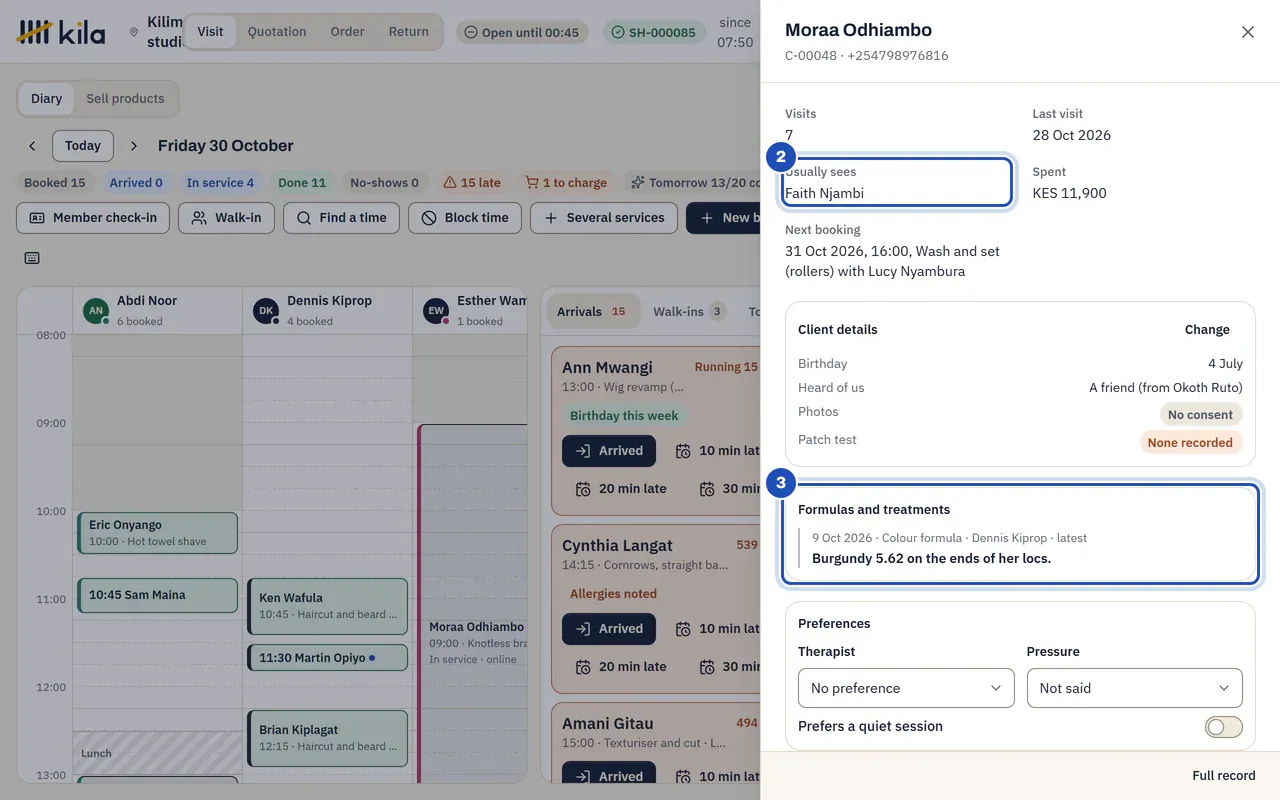Viewport: 1280px width, 800px height.
Task: Open the Full record link
Action: point(1223,776)
